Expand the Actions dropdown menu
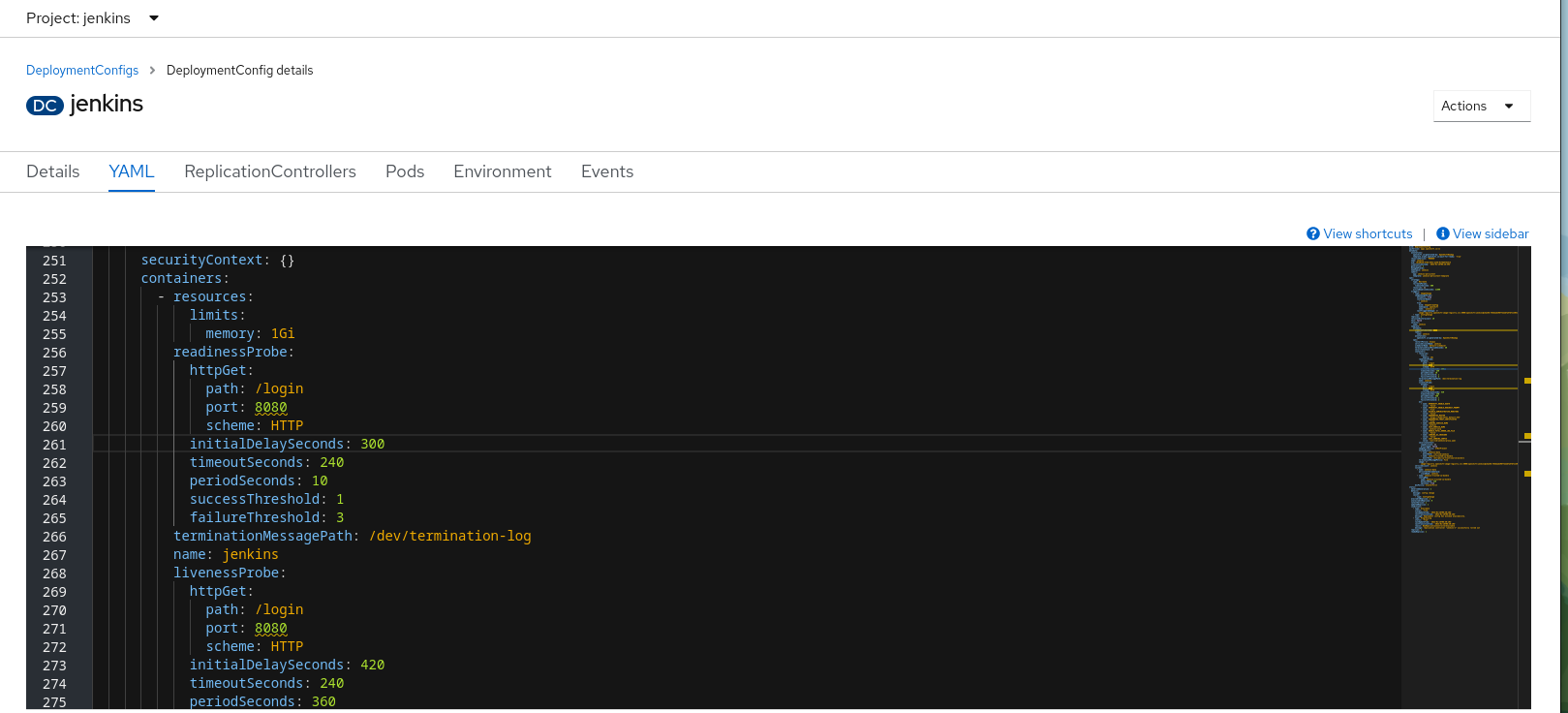The height and width of the screenshot is (713, 1568). 1481,106
